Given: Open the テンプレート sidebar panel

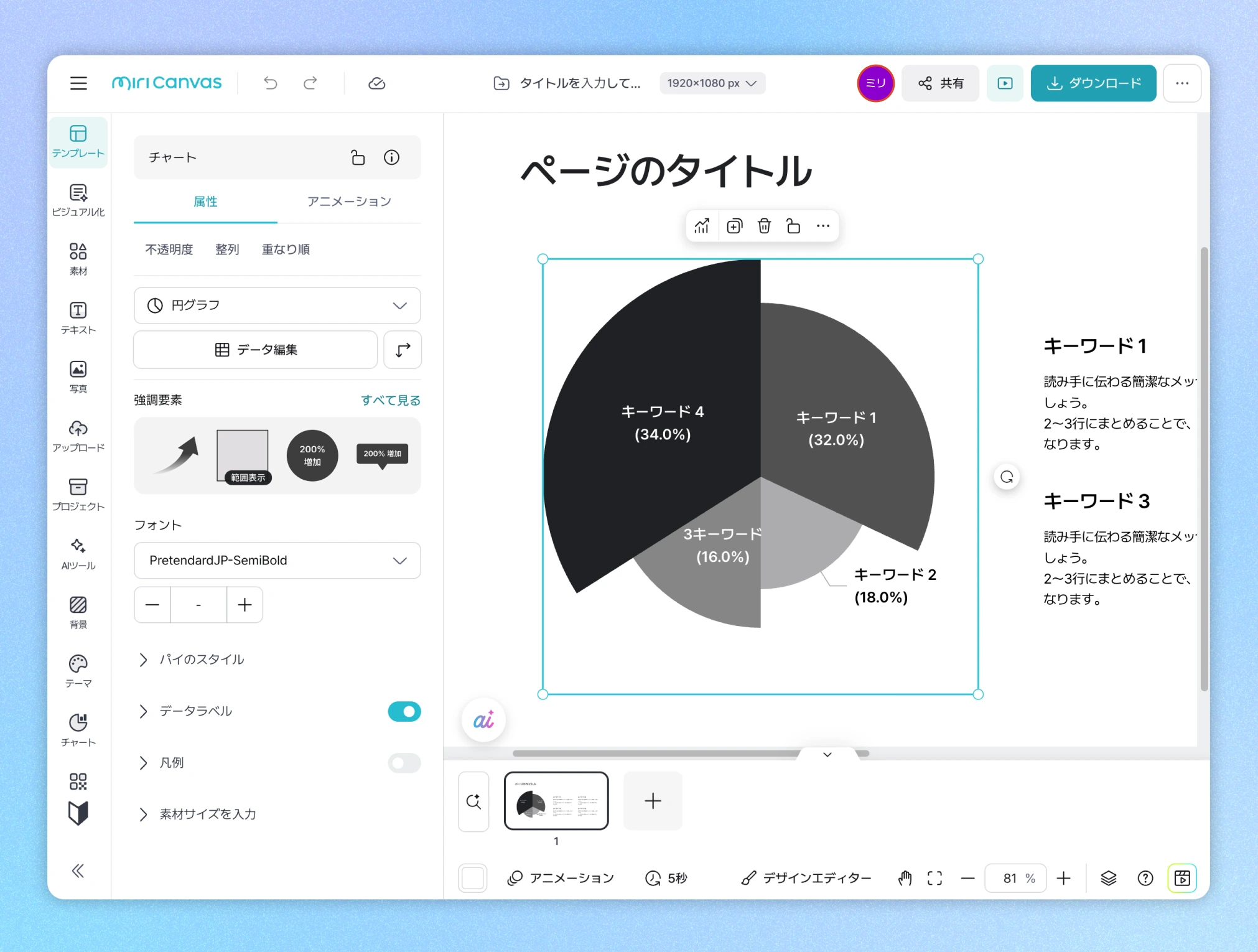Looking at the screenshot, I should pyautogui.click(x=78, y=142).
